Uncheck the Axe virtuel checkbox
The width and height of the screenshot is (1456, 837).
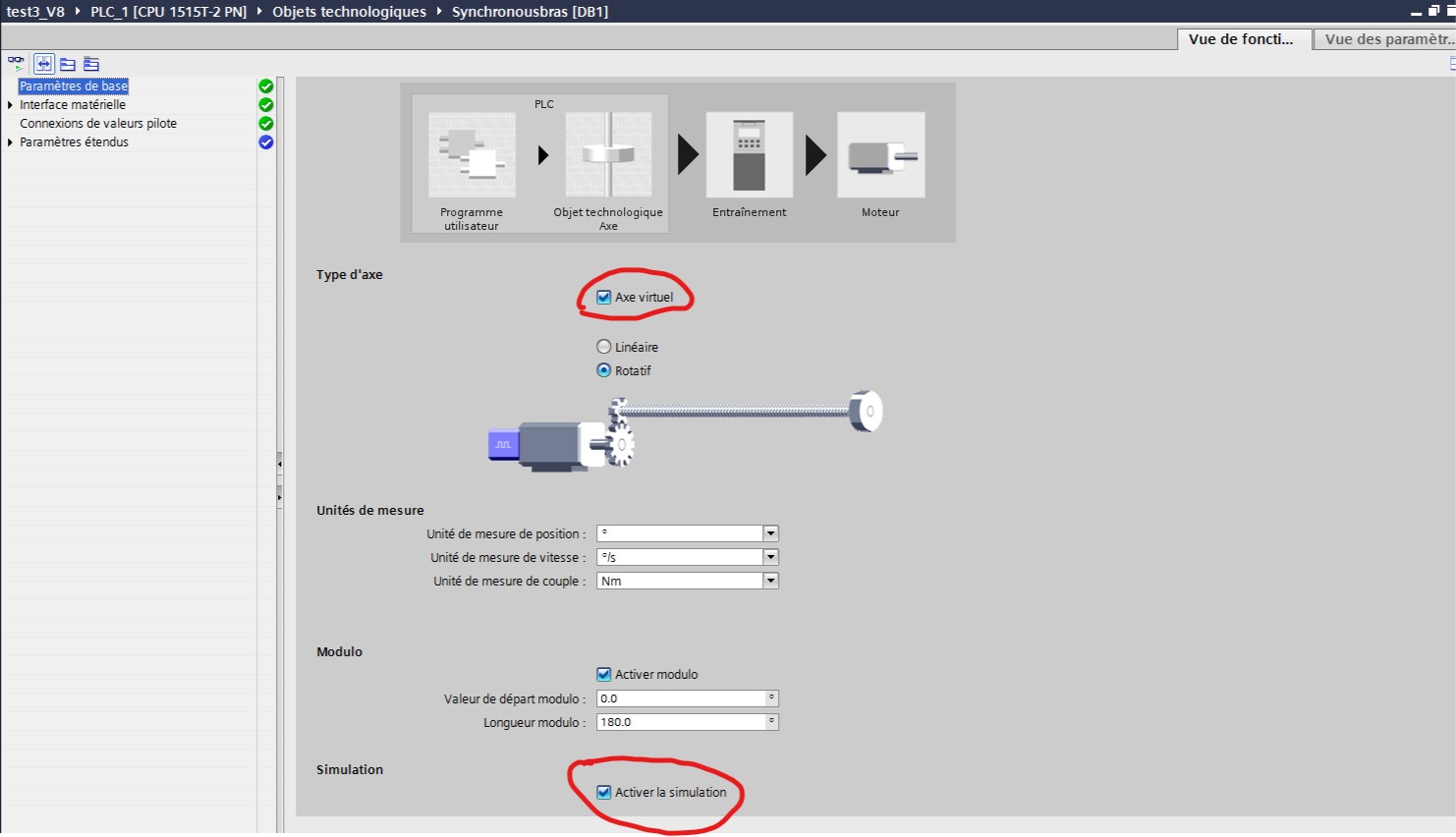604,298
